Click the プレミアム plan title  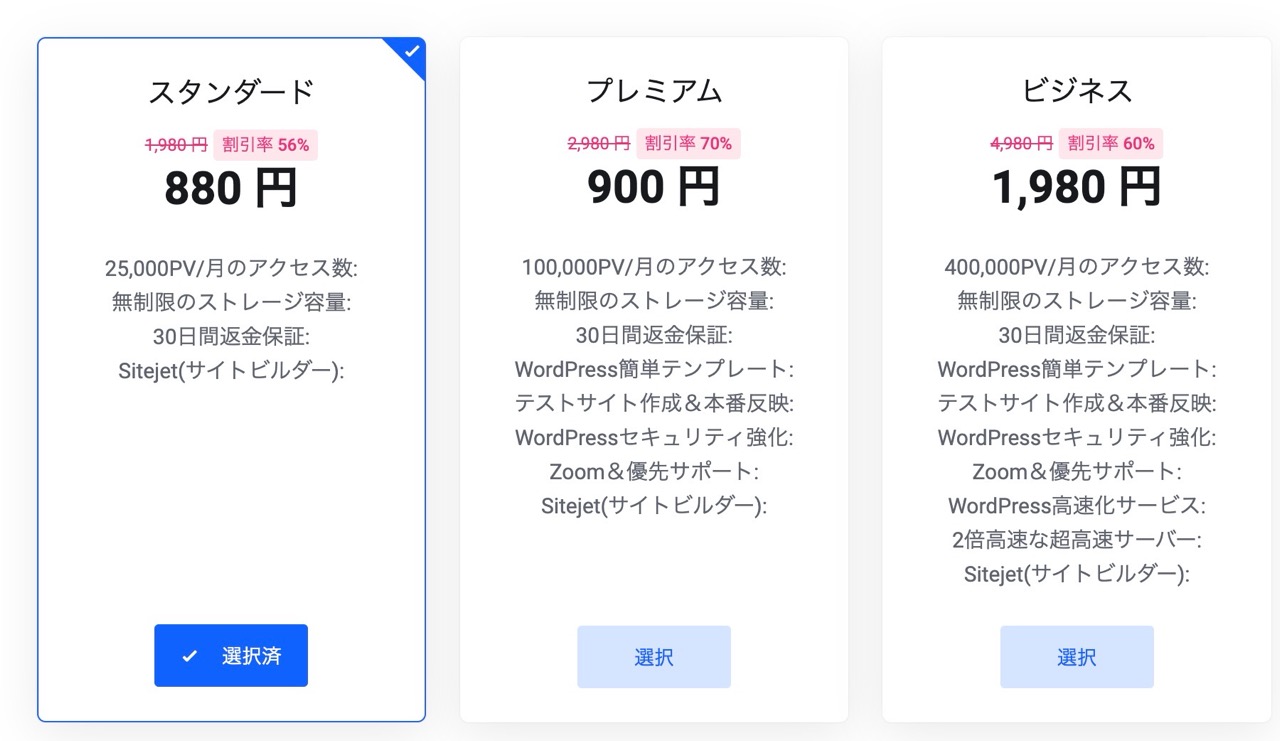pos(654,90)
